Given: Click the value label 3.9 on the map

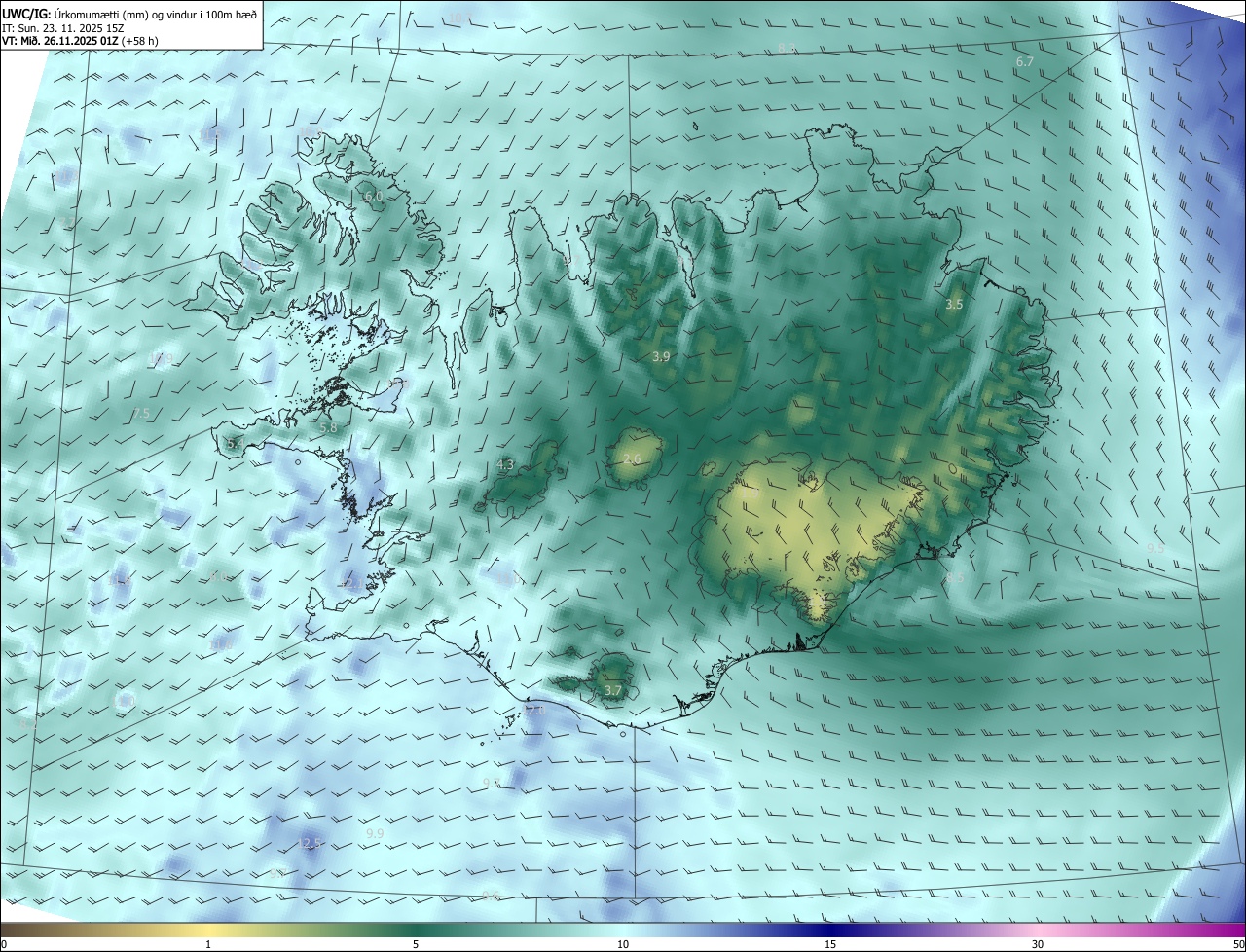Looking at the screenshot, I should (x=661, y=357).
